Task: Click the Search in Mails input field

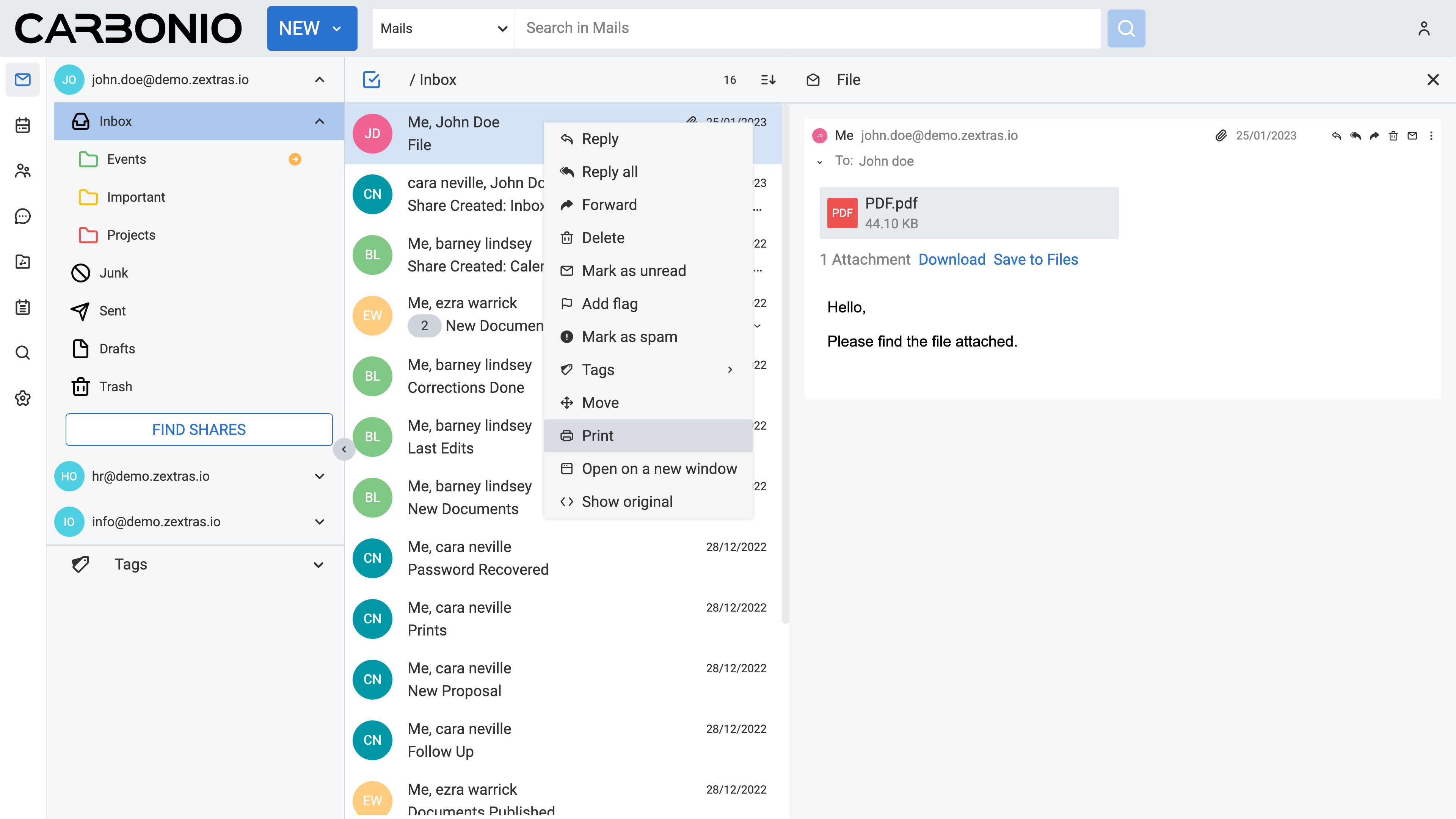Action: pos(806,28)
